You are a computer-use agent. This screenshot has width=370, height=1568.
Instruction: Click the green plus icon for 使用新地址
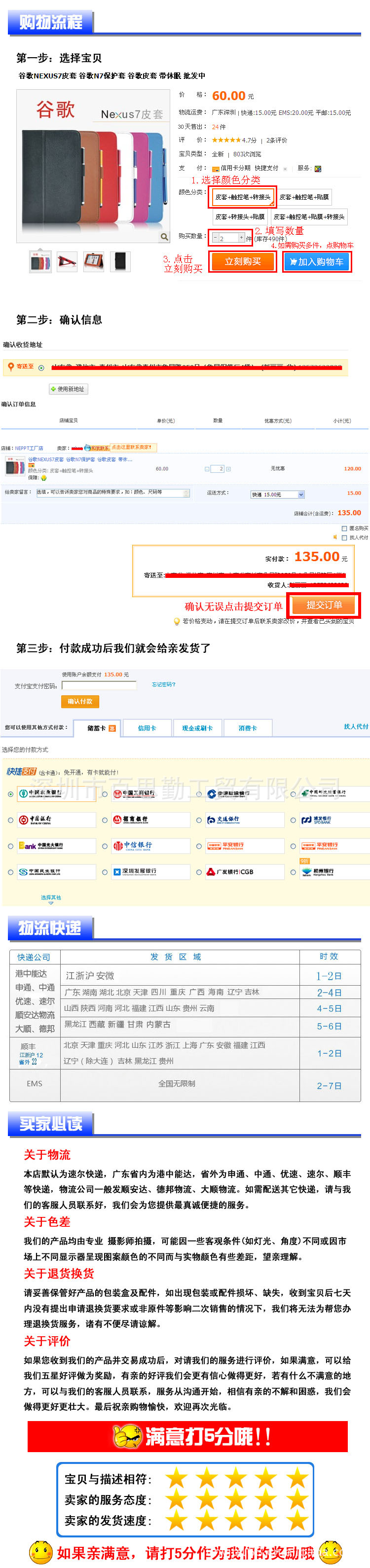(x=53, y=389)
